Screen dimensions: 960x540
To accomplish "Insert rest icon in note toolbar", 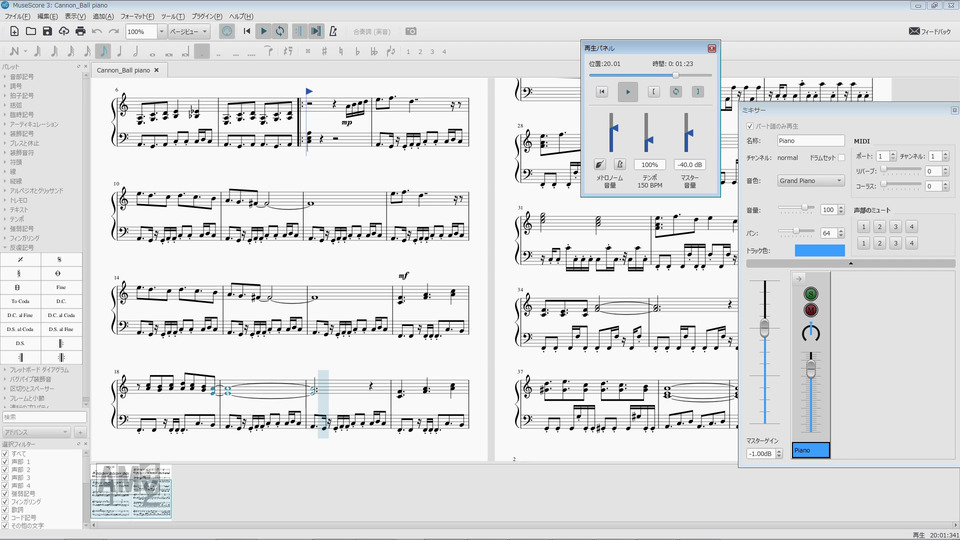I will pyautogui.click(x=287, y=51).
